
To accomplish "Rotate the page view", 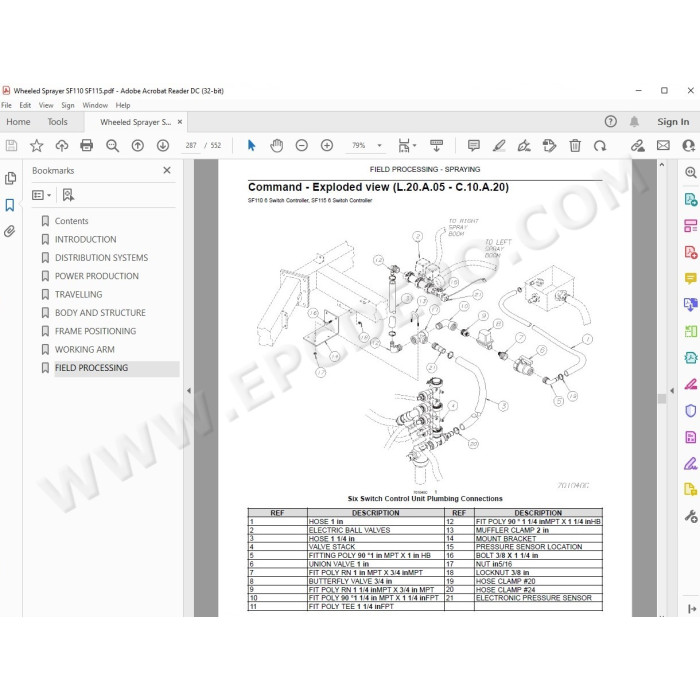I will click(x=600, y=146).
